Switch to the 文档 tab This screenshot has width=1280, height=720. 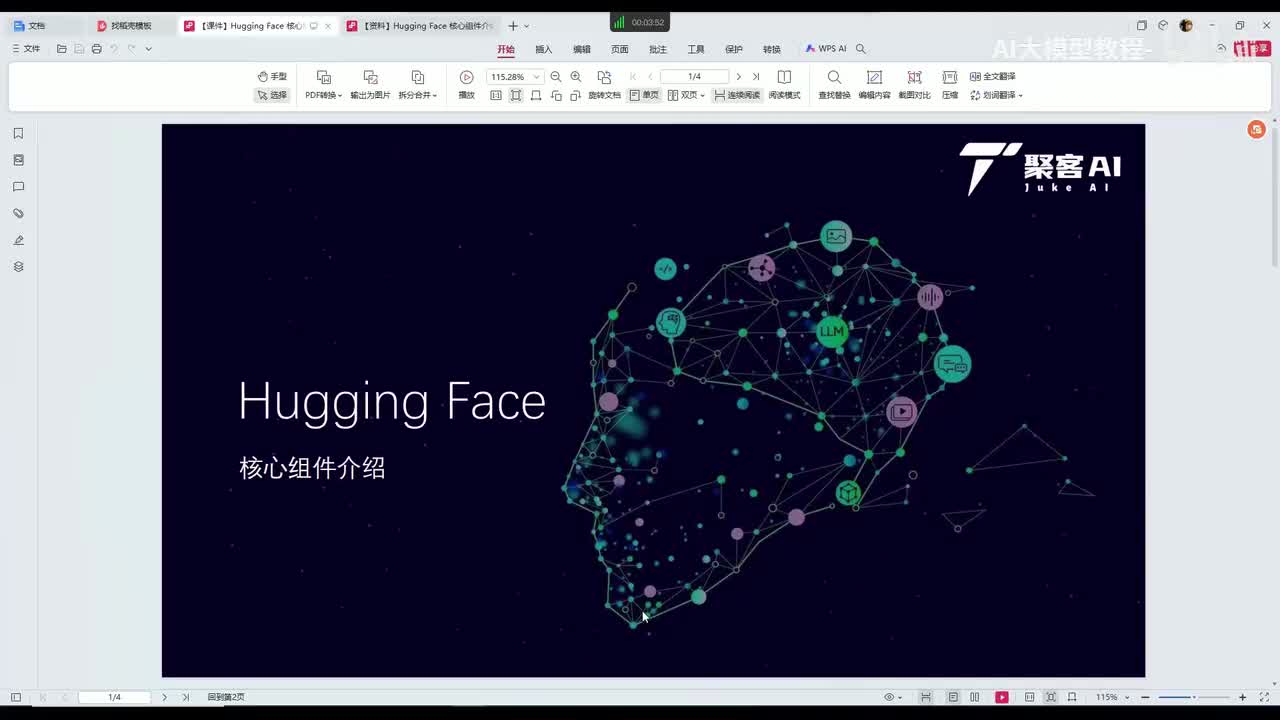45,26
